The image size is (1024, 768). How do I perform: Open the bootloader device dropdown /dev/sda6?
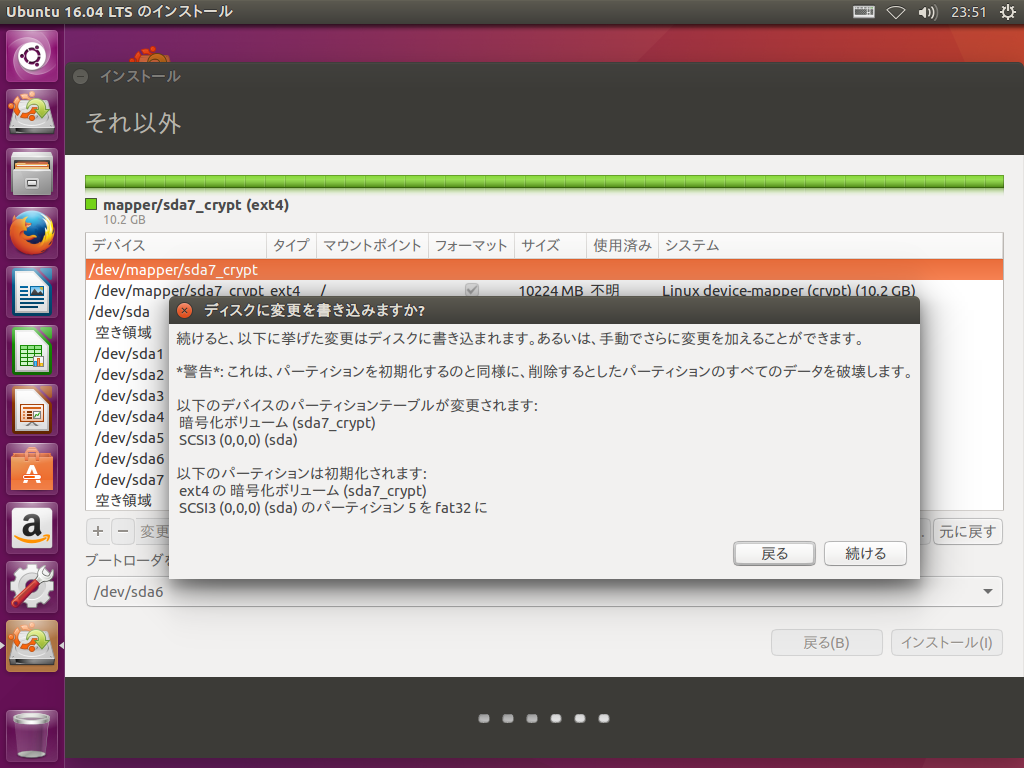coord(544,592)
